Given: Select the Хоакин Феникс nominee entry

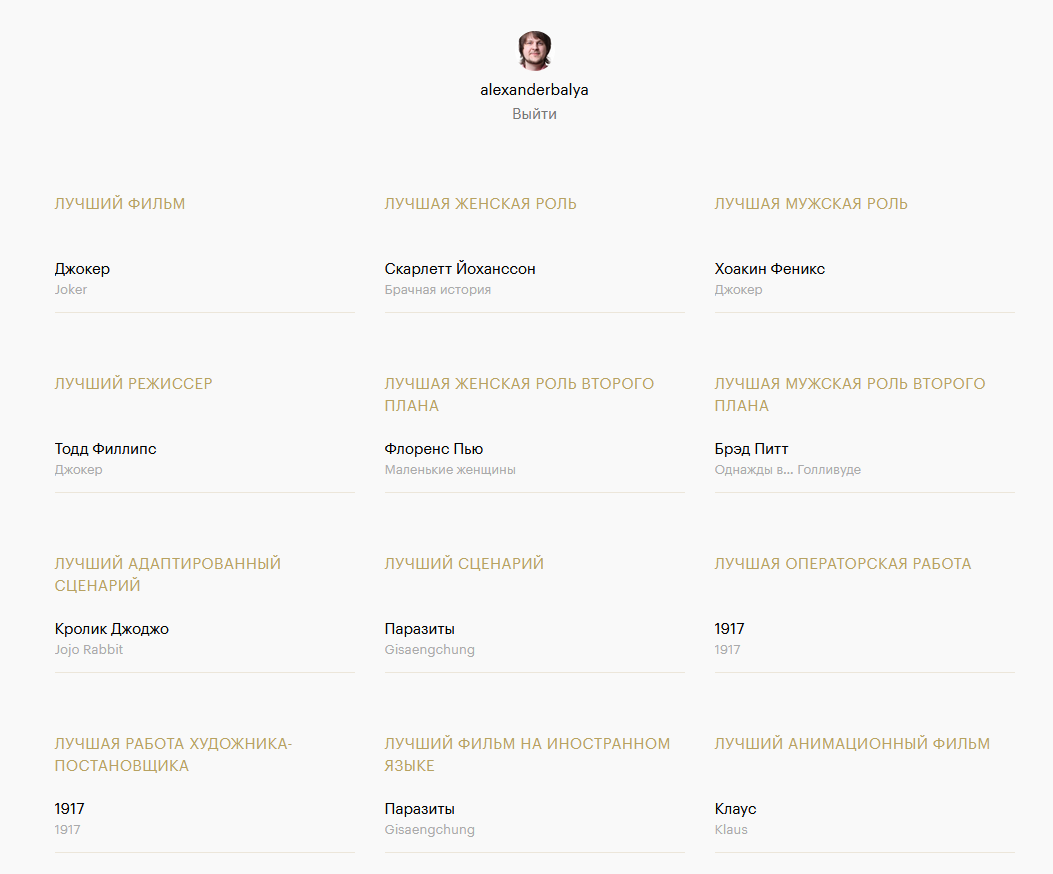Looking at the screenshot, I should click(770, 269).
